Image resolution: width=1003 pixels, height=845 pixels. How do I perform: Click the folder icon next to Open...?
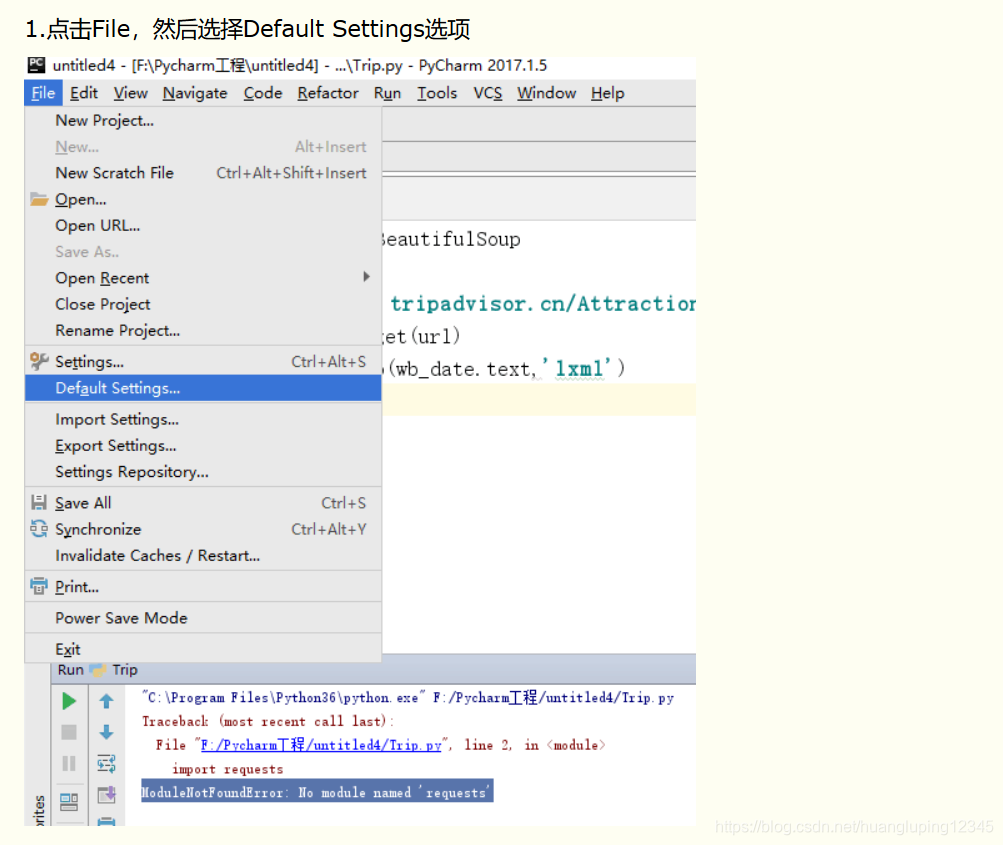[39, 200]
